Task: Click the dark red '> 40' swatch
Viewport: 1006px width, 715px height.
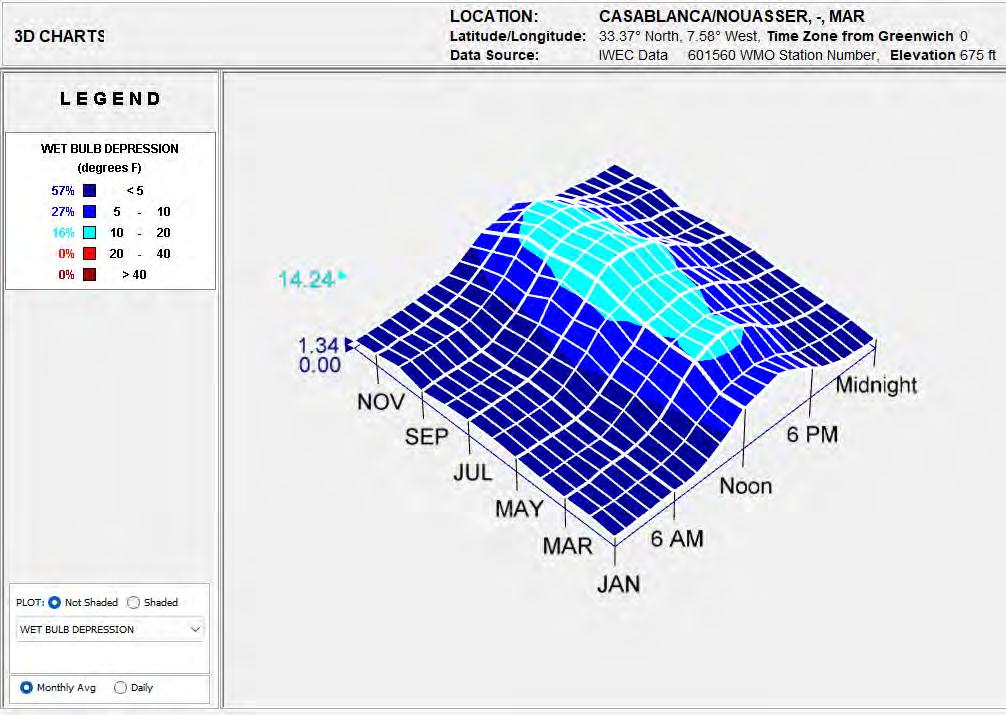Action: click(90, 275)
